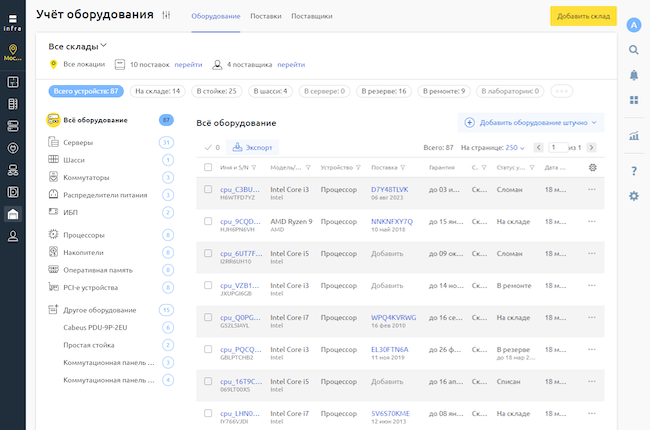Toggle select-all checkbox in table header

[208, 167]
